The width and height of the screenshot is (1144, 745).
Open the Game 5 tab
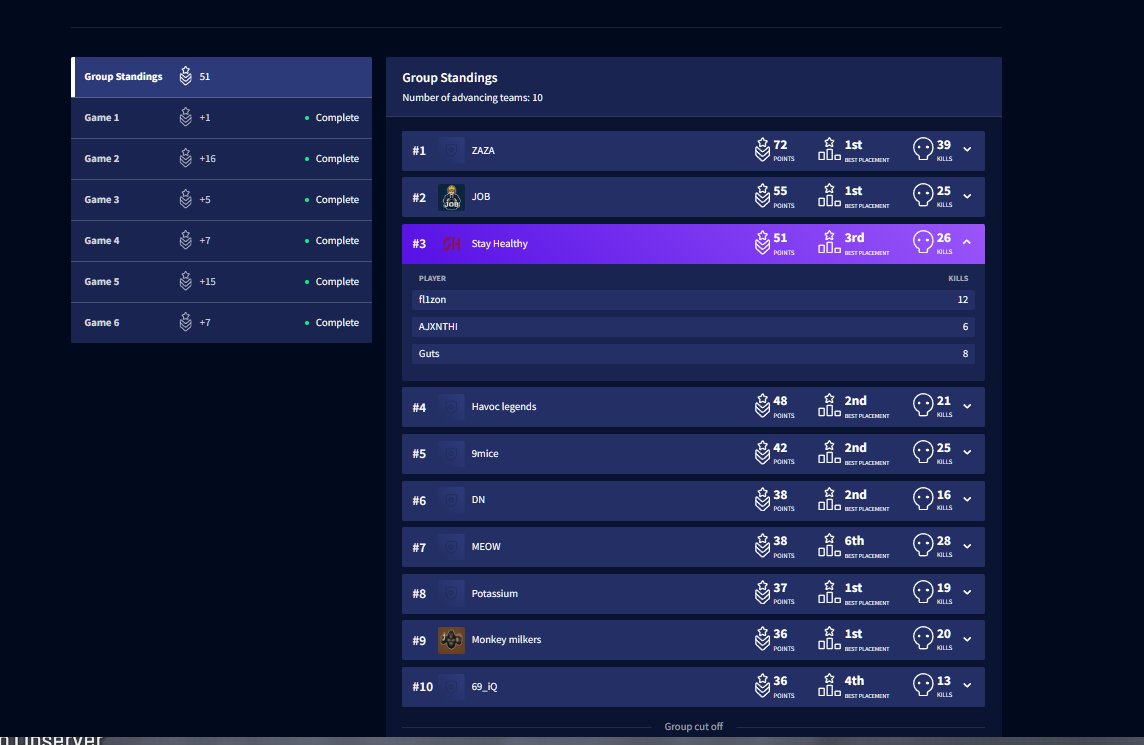point(221,281)
